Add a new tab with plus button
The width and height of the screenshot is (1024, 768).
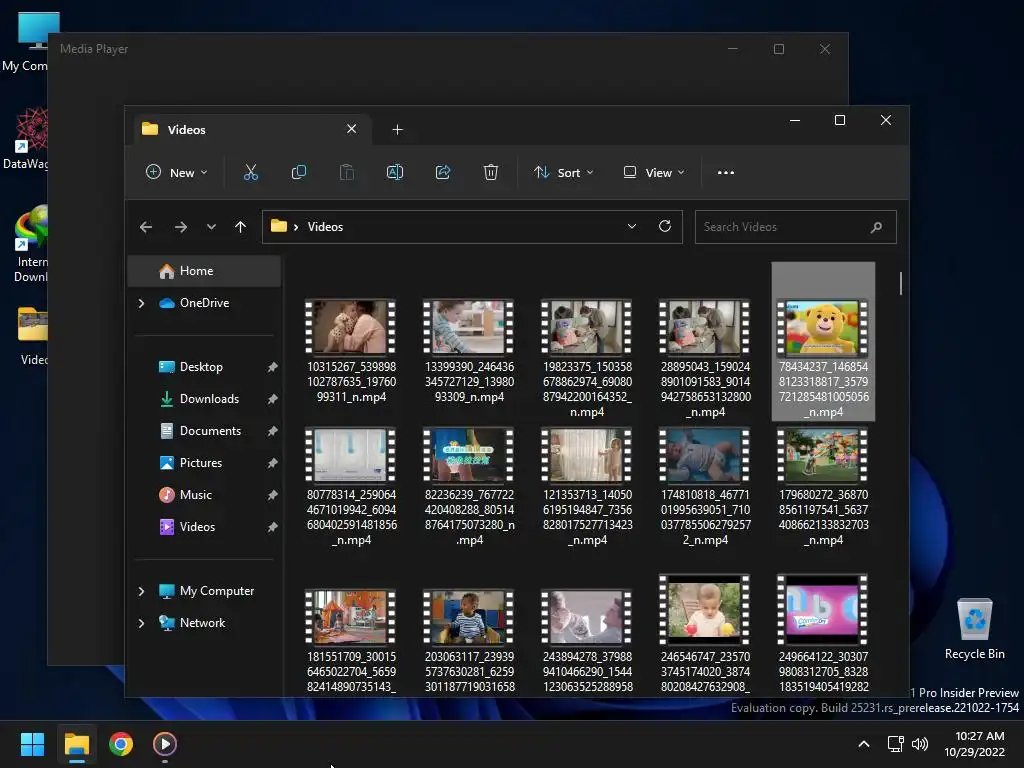pyautogui.click(x=397, y=129)
